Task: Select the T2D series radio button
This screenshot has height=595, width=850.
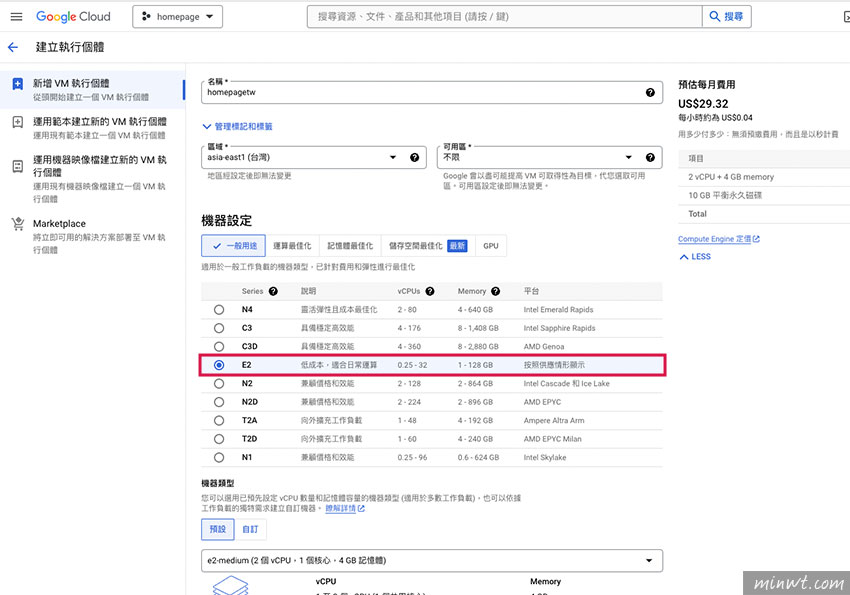Action: [x=219, y=439]
